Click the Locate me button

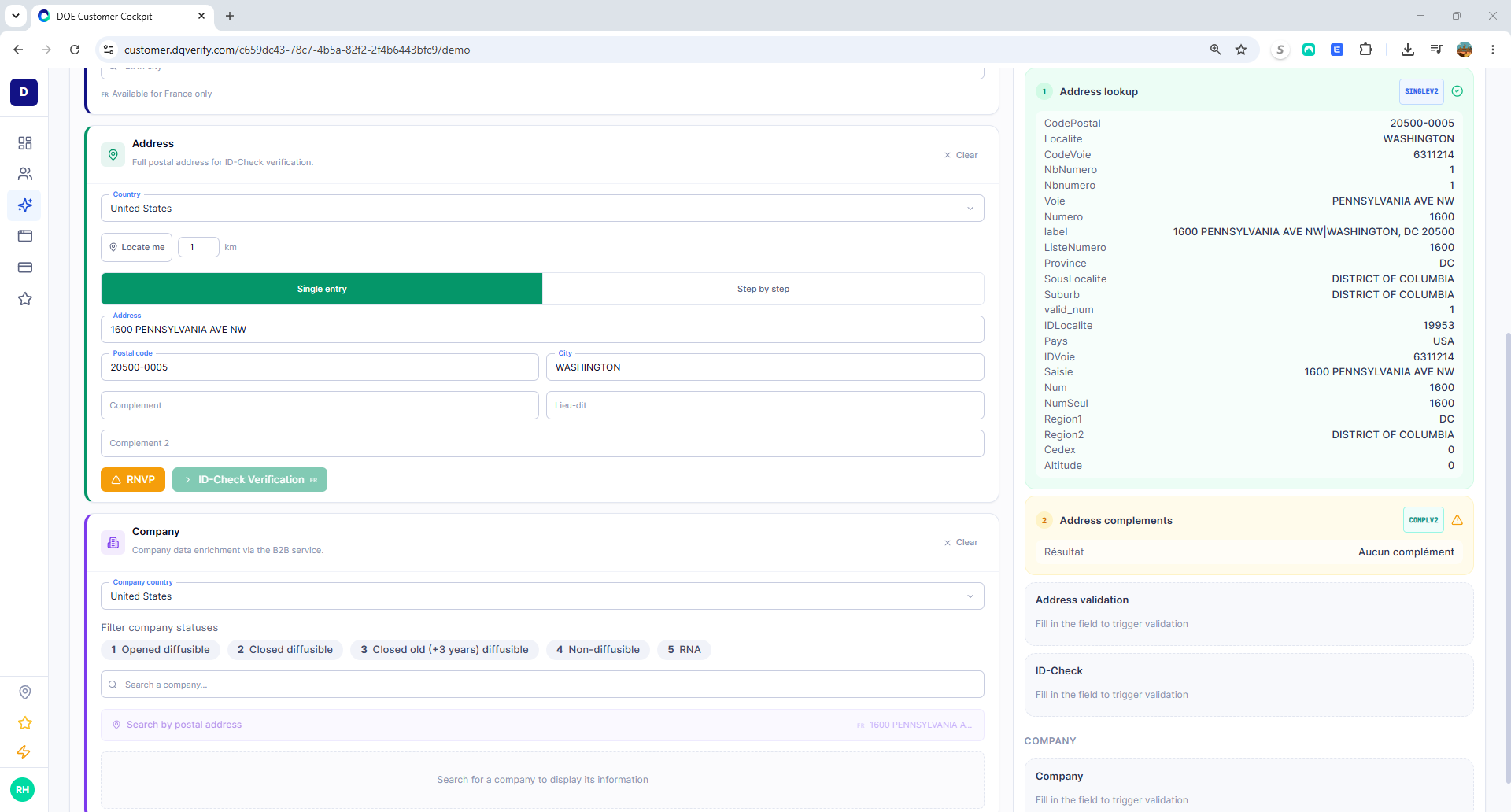[137, 247]
